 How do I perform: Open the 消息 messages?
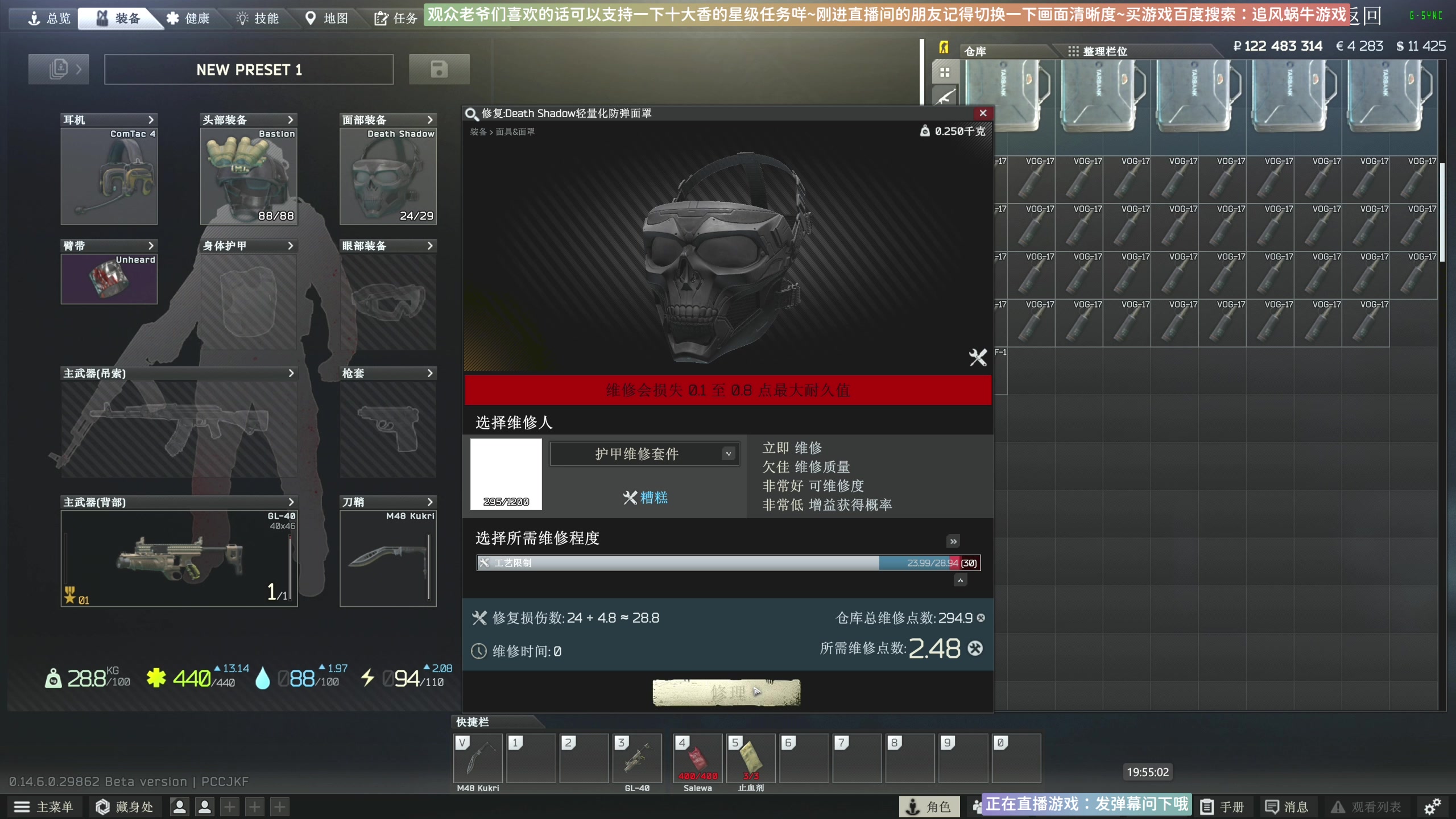[1287, 806]
